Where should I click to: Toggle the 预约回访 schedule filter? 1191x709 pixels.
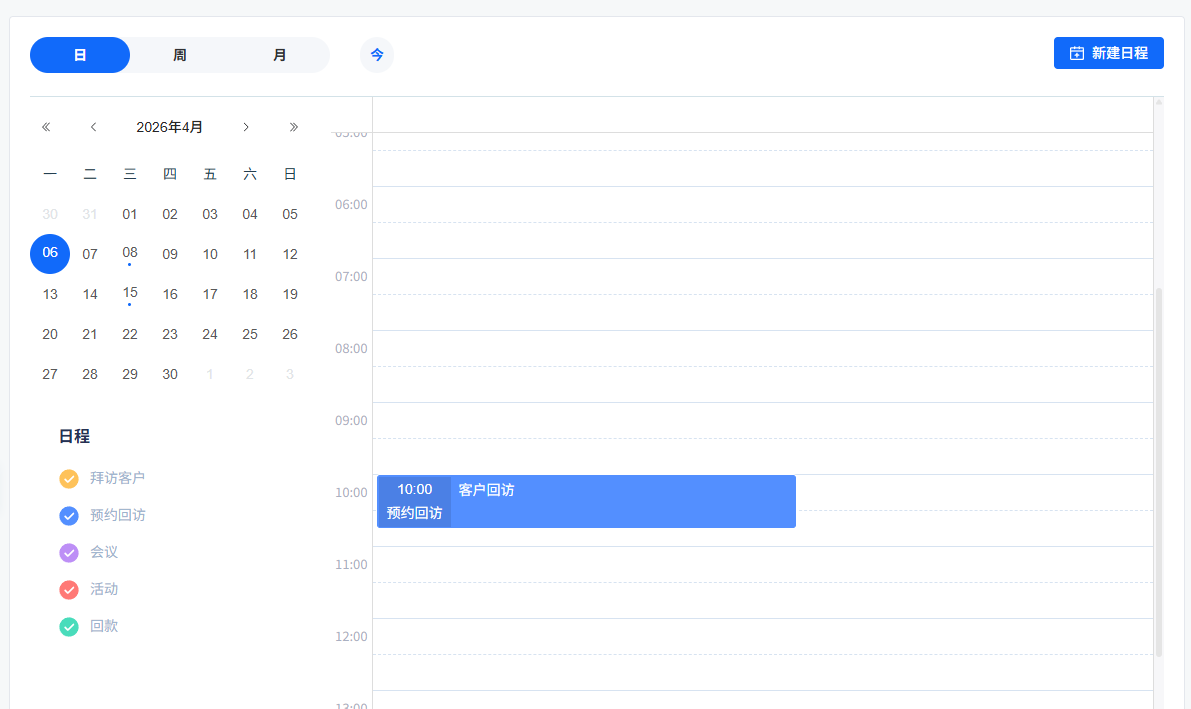(x=69, y=516)
